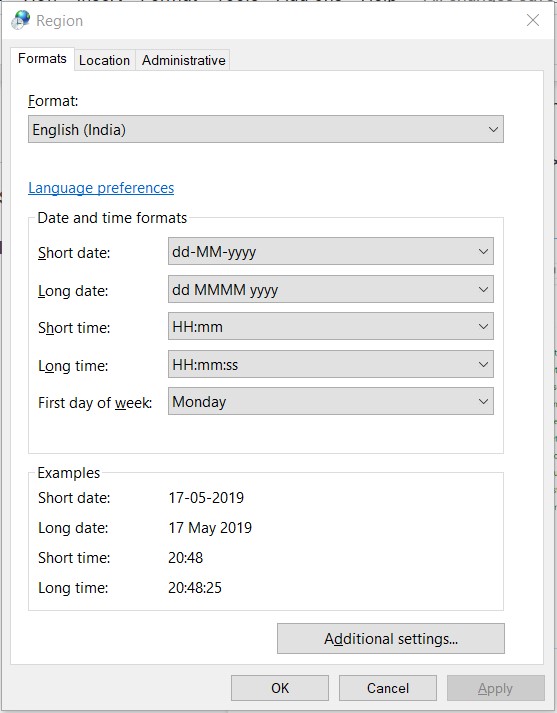Click the Region globe icon in title bar
This screenshot has width=557, height=713.
(21, 20)
